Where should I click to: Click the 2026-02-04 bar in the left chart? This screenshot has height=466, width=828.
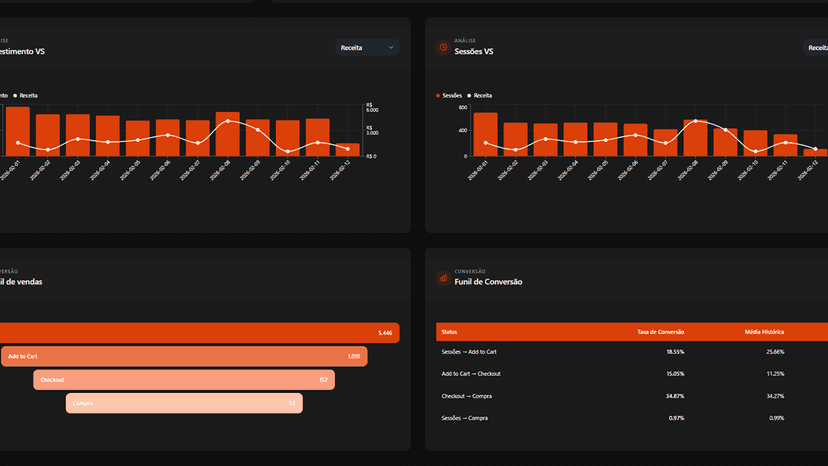pos(108,136)
